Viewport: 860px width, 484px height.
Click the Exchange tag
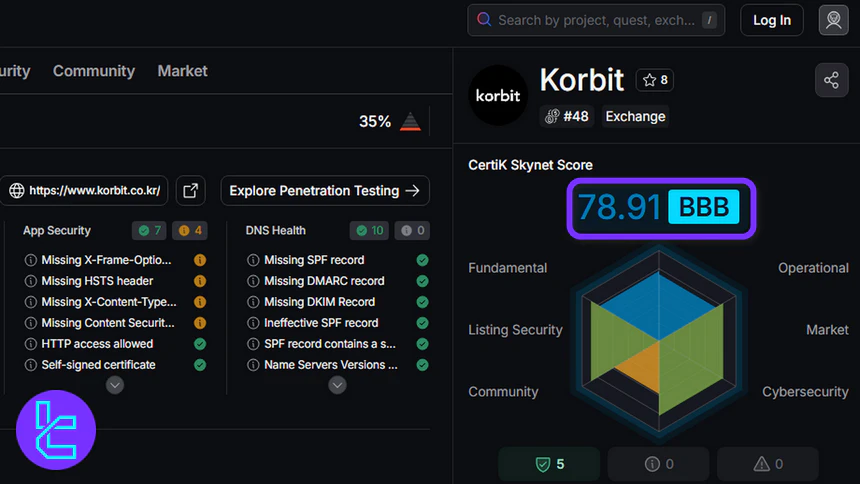coord(635,116)
